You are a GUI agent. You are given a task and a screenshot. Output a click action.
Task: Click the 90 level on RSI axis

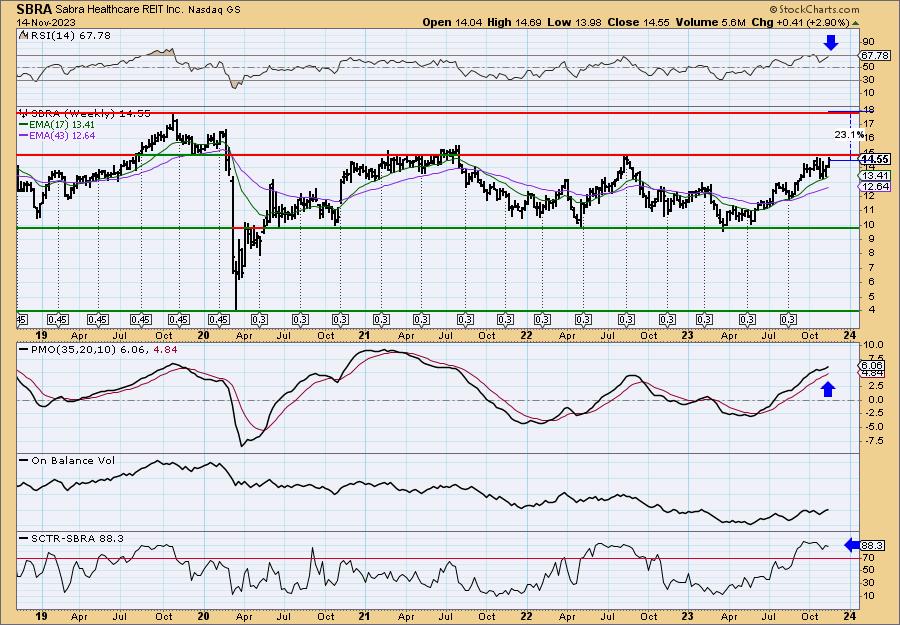coord(867,42)
